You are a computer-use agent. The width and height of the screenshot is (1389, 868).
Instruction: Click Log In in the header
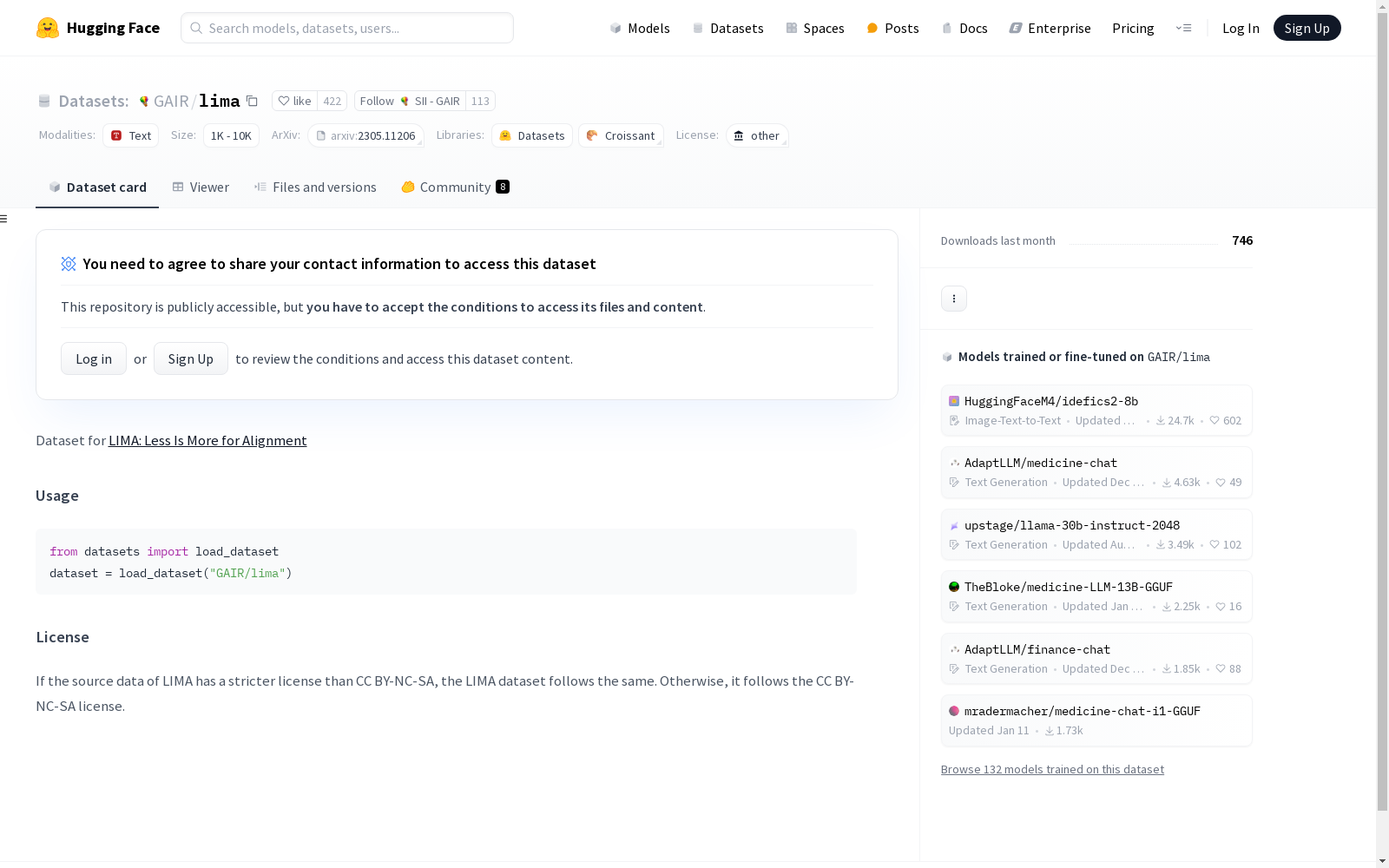[1241, 28]
